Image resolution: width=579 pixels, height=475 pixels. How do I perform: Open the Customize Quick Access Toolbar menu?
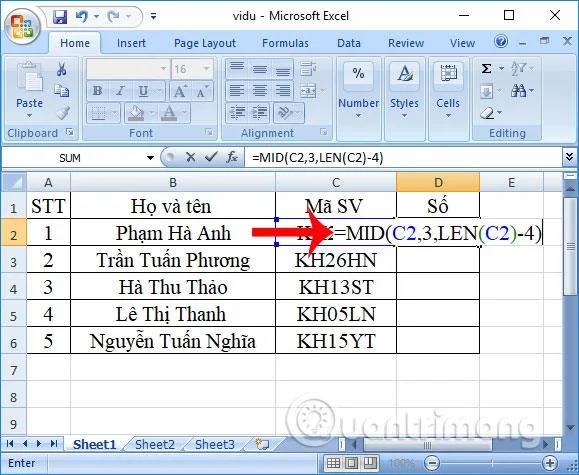click(153, 16)
